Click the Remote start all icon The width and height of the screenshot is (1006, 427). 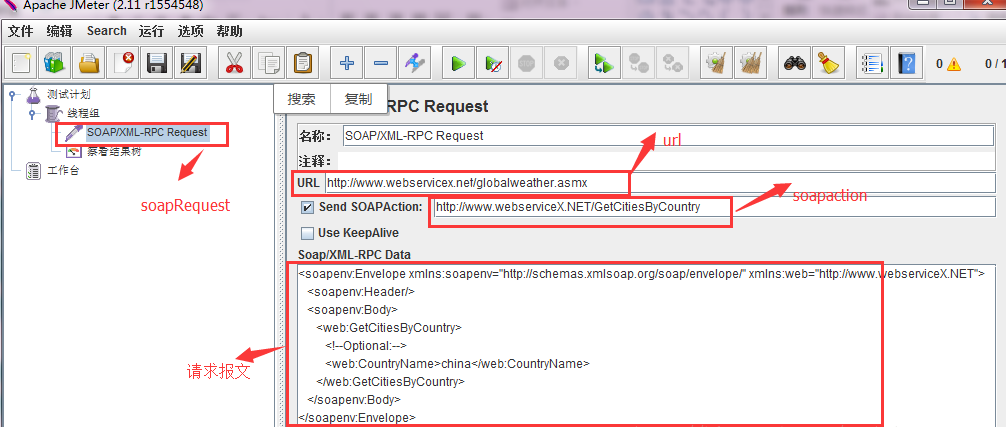tap(604, 63)
